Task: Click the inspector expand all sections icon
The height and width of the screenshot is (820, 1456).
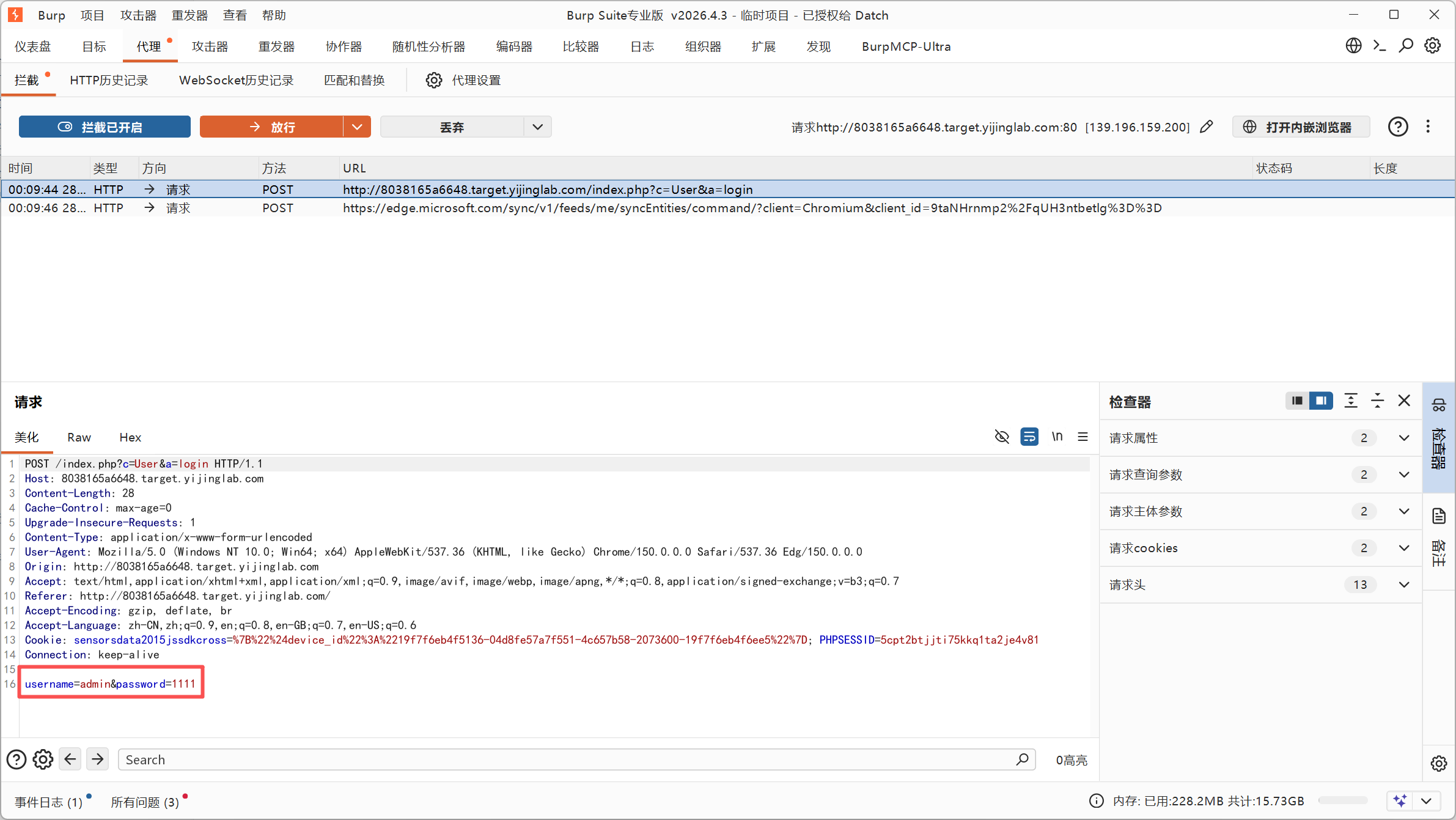Action: [1351, 401]
